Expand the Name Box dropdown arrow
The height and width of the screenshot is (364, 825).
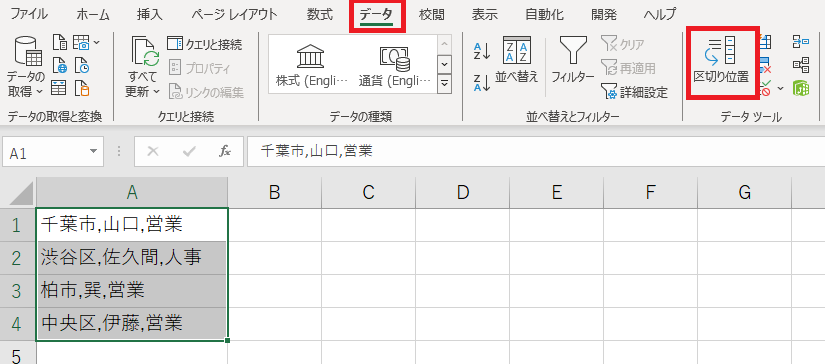point(94,151)
